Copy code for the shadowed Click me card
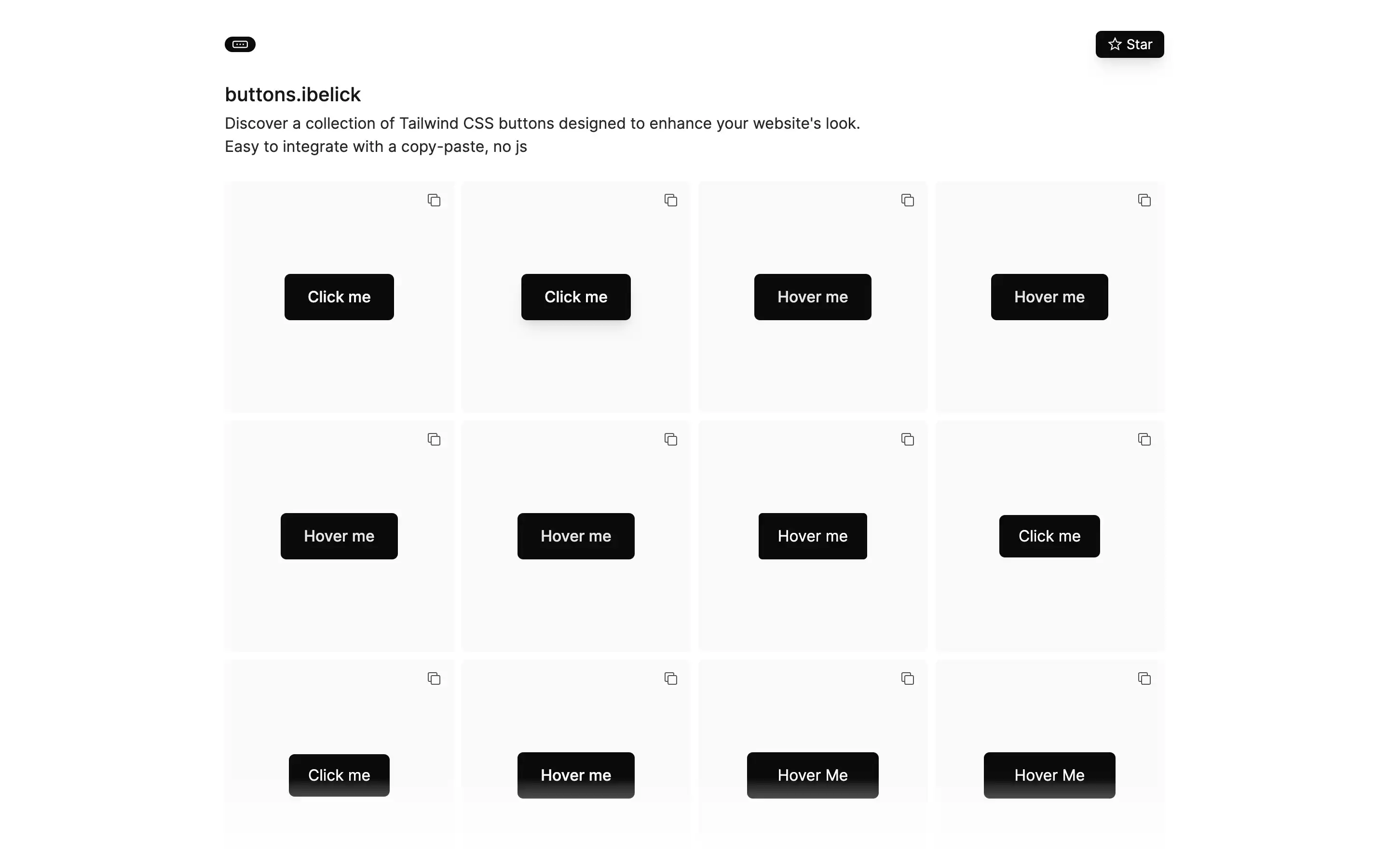The image size is (1389, 868). [x=671, y=200]
